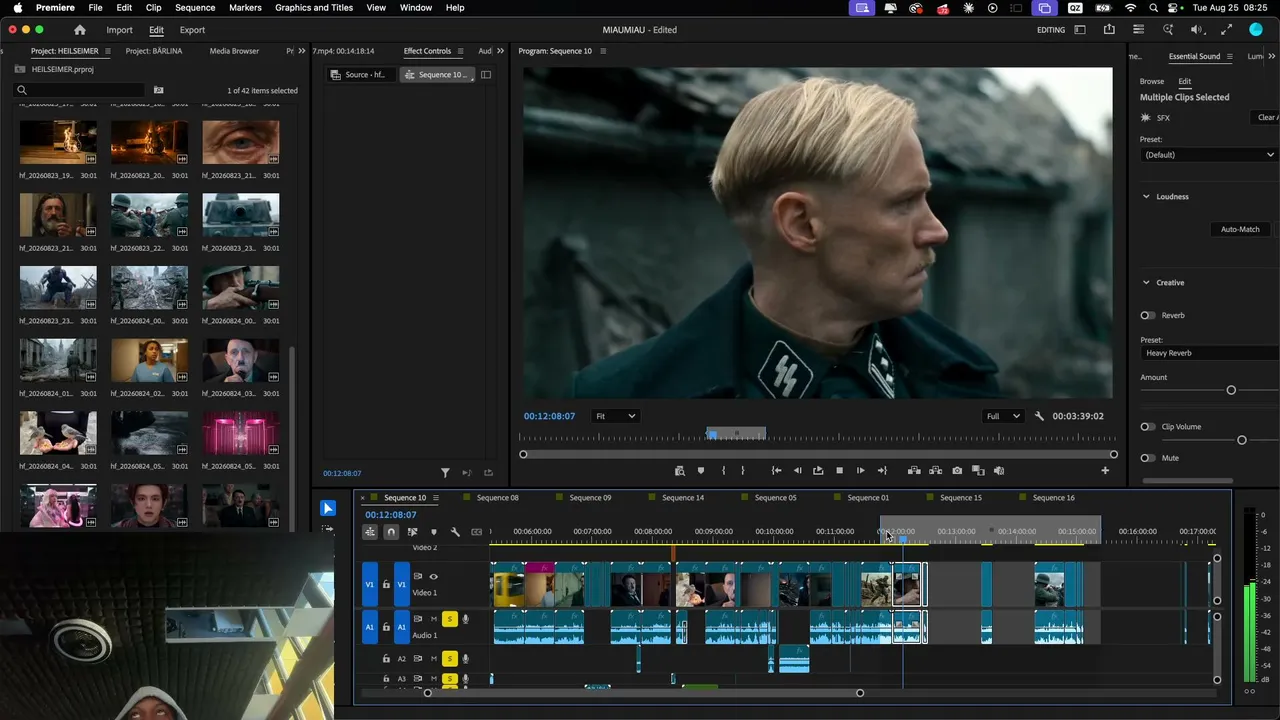Switch to the Sequence 08 tab

(497, 498)
